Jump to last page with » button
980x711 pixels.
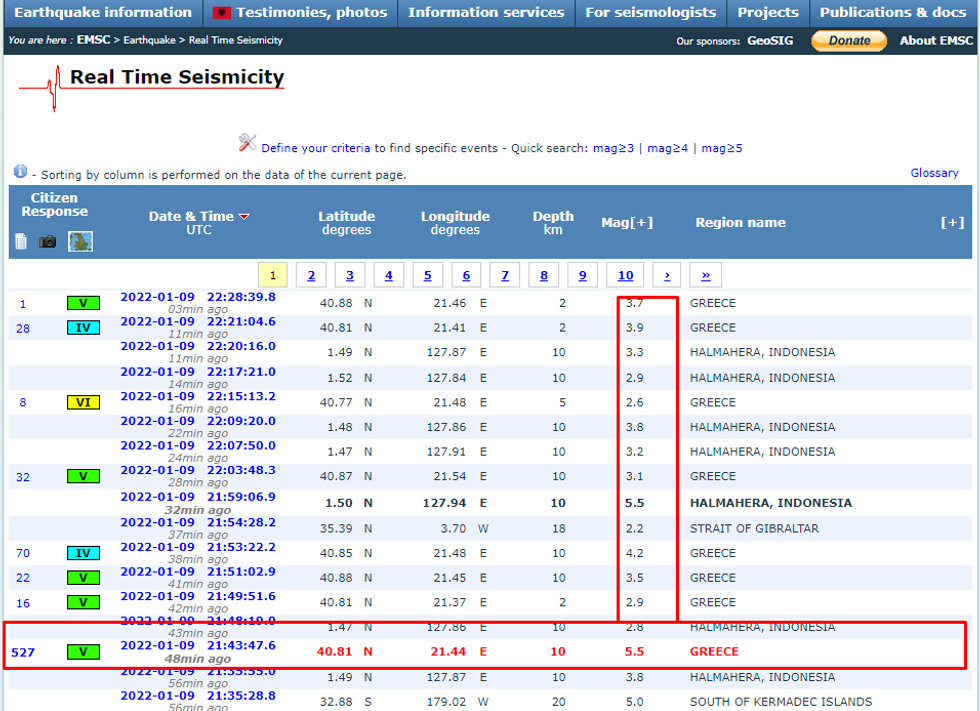(x=706, y=276)
